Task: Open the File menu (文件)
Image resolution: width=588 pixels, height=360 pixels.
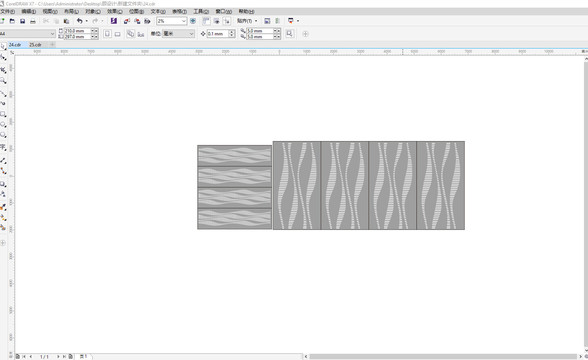Action: pyautogui.click(x=7, y=12)
